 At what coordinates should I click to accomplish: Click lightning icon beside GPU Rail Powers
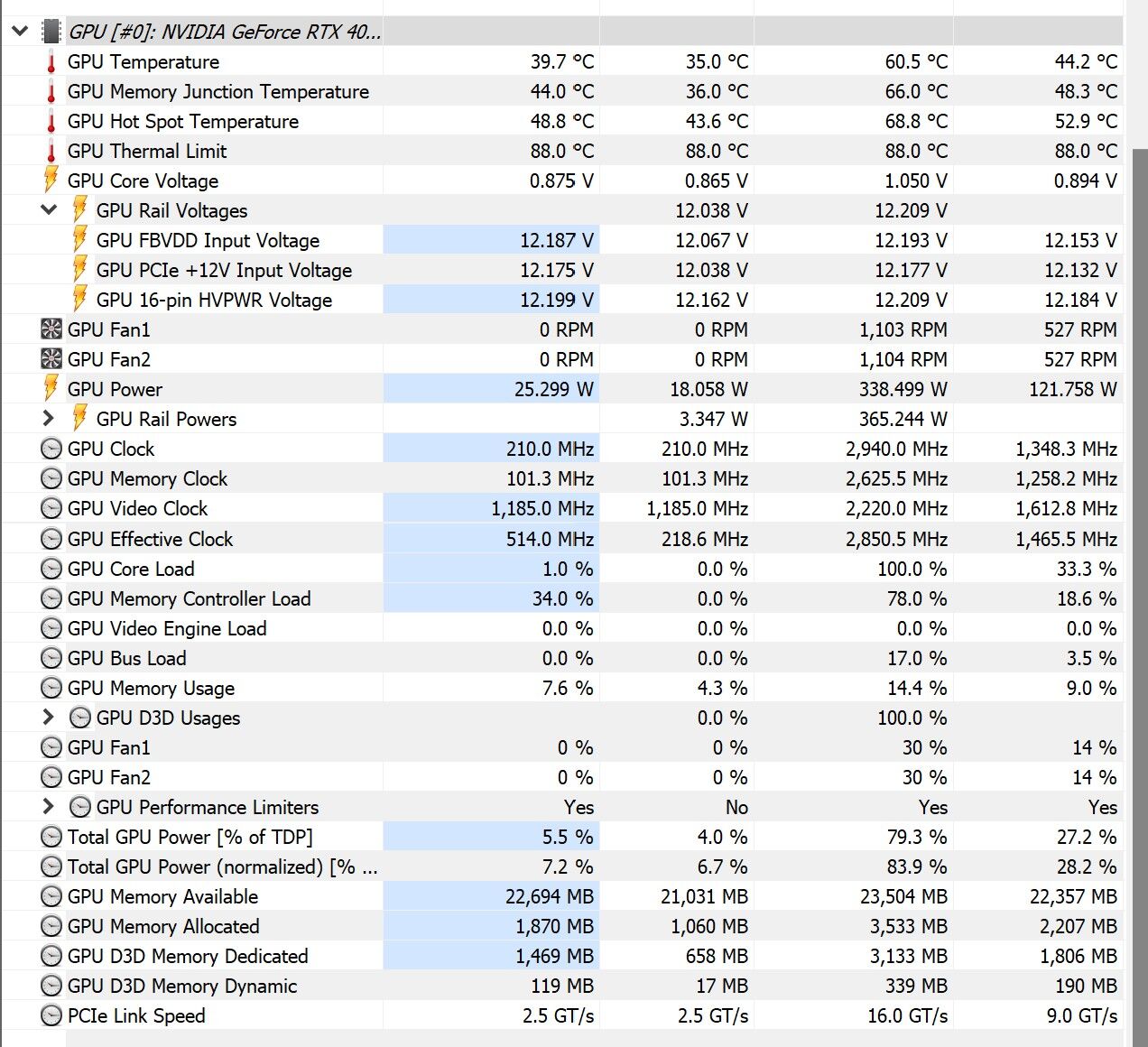click(79, 418)
